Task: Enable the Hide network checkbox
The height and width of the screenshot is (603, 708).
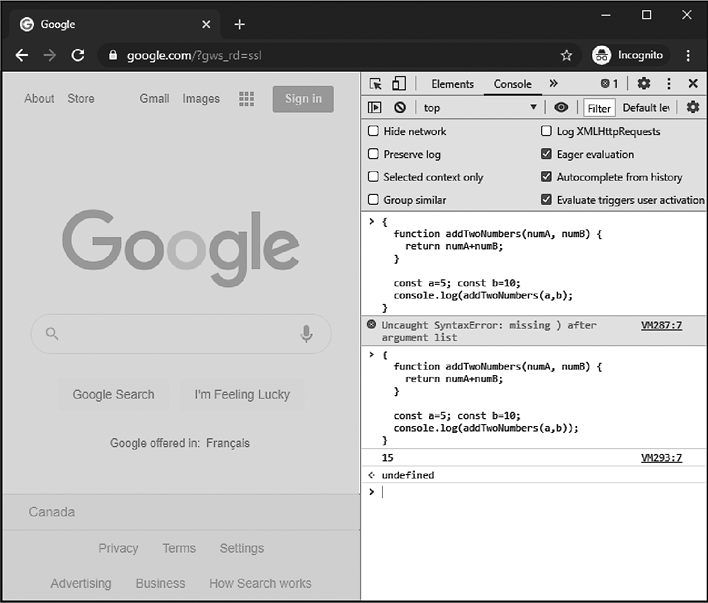Action: pyautogui.click(x=374, y=131)
